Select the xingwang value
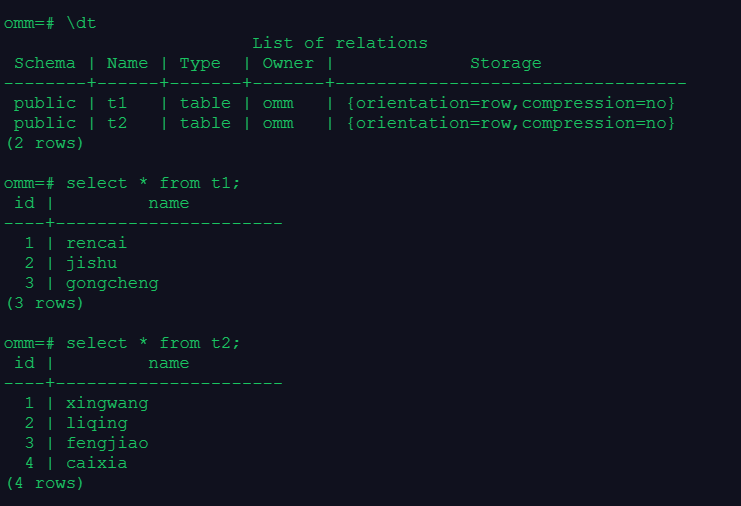The image size is (741, 506). [107, 403]
